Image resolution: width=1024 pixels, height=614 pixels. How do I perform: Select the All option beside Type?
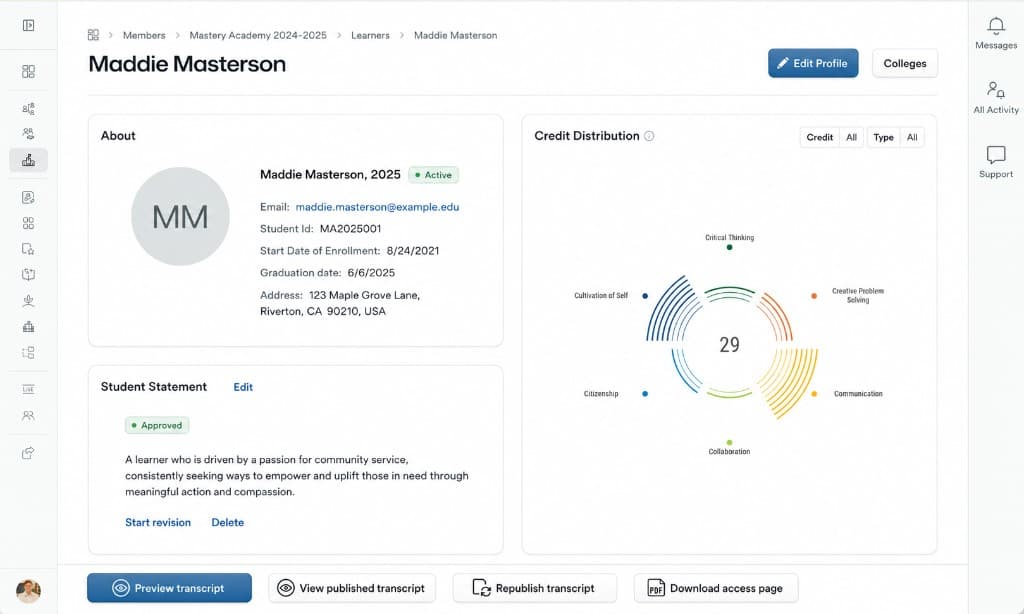click(912, 137)
